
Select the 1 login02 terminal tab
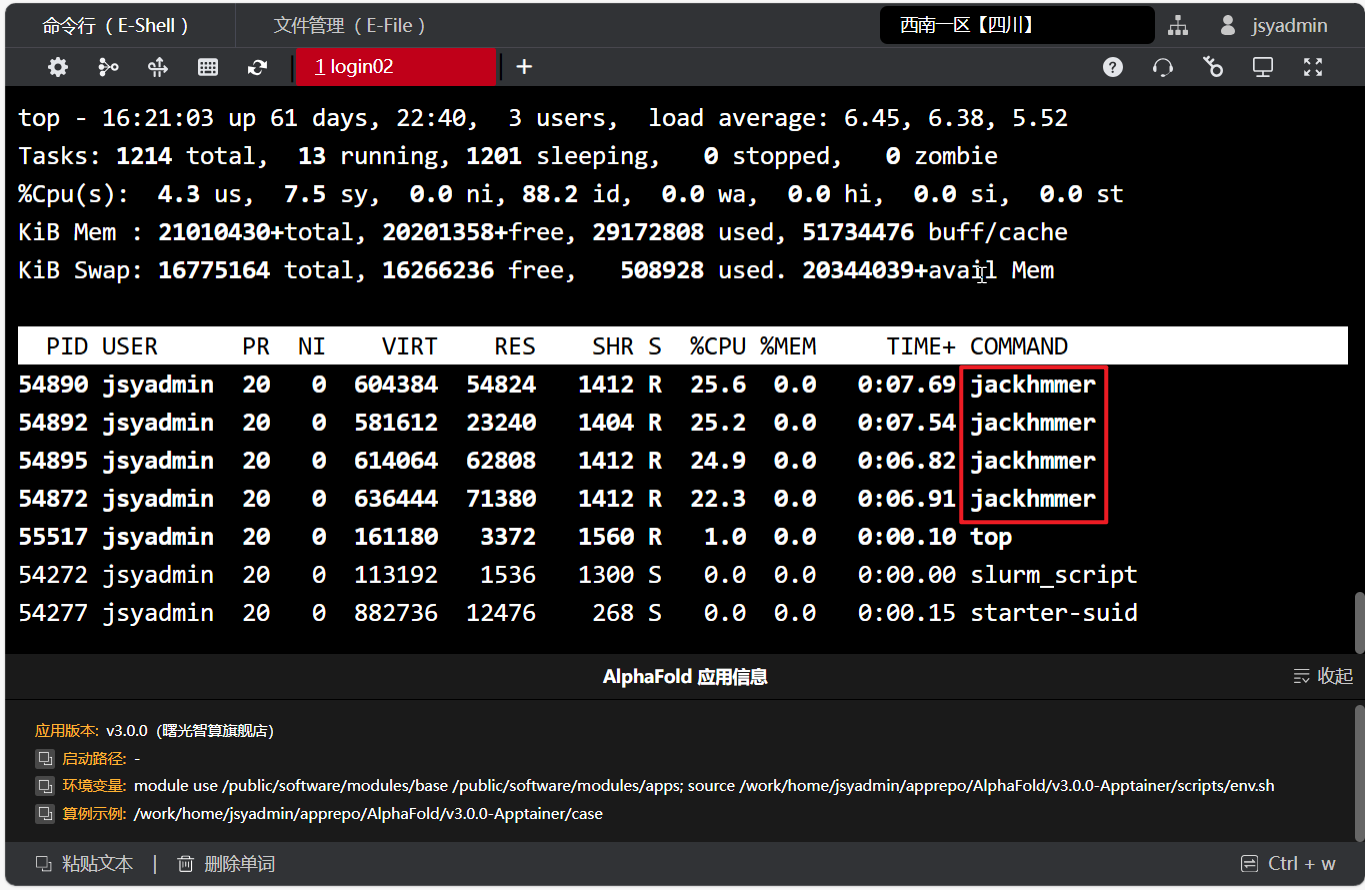pyautogui.click(x=394, y=67)
